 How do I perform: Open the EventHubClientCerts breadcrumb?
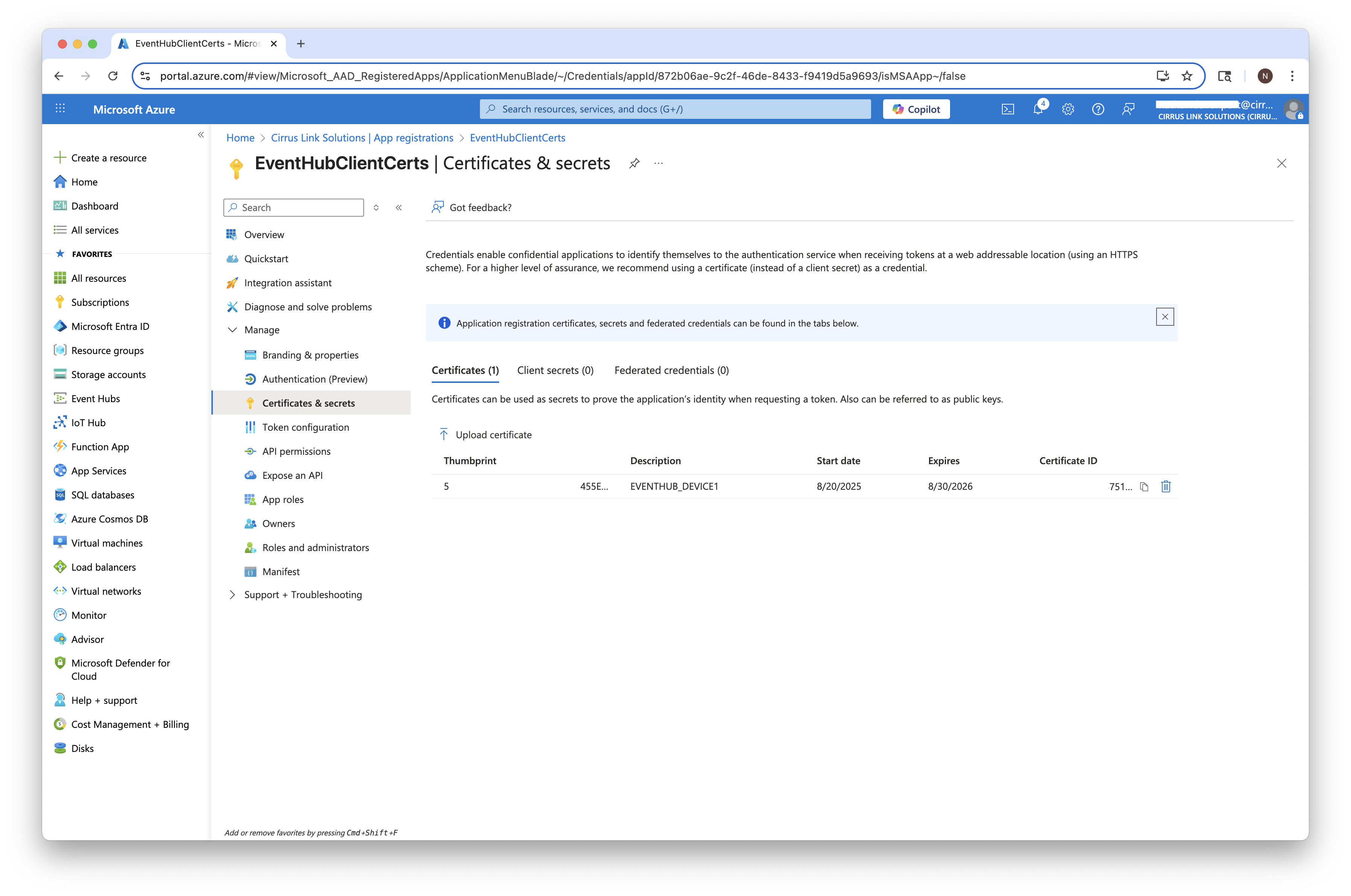click(x=517, y=138)
